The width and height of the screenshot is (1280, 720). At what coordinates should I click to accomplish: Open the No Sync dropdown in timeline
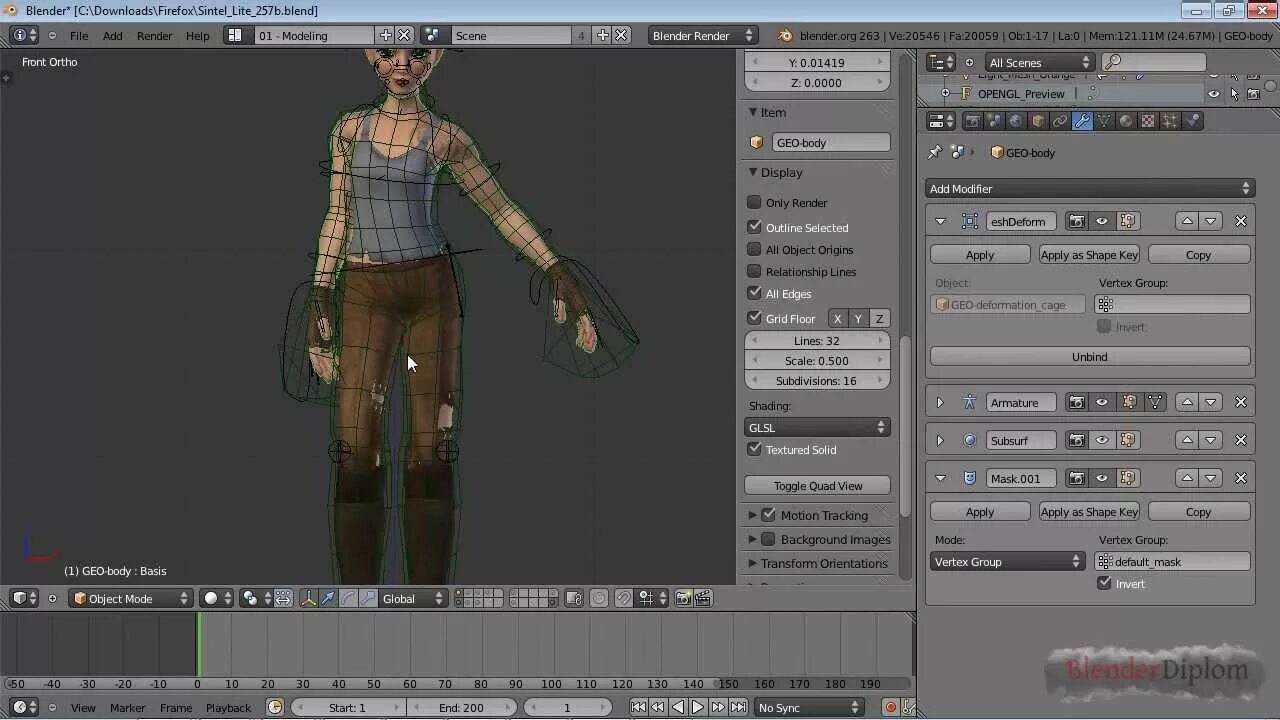(x=808, y=707)
